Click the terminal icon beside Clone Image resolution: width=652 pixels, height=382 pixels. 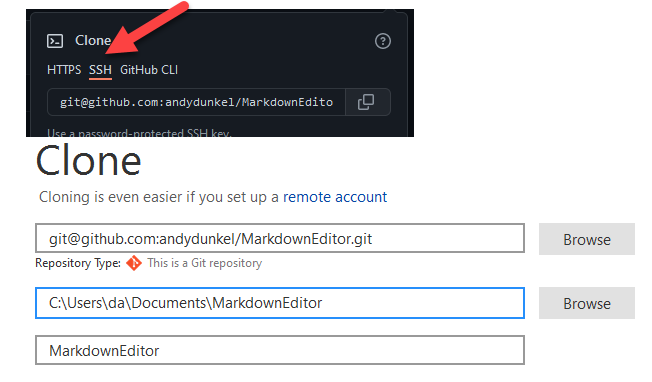55,41
